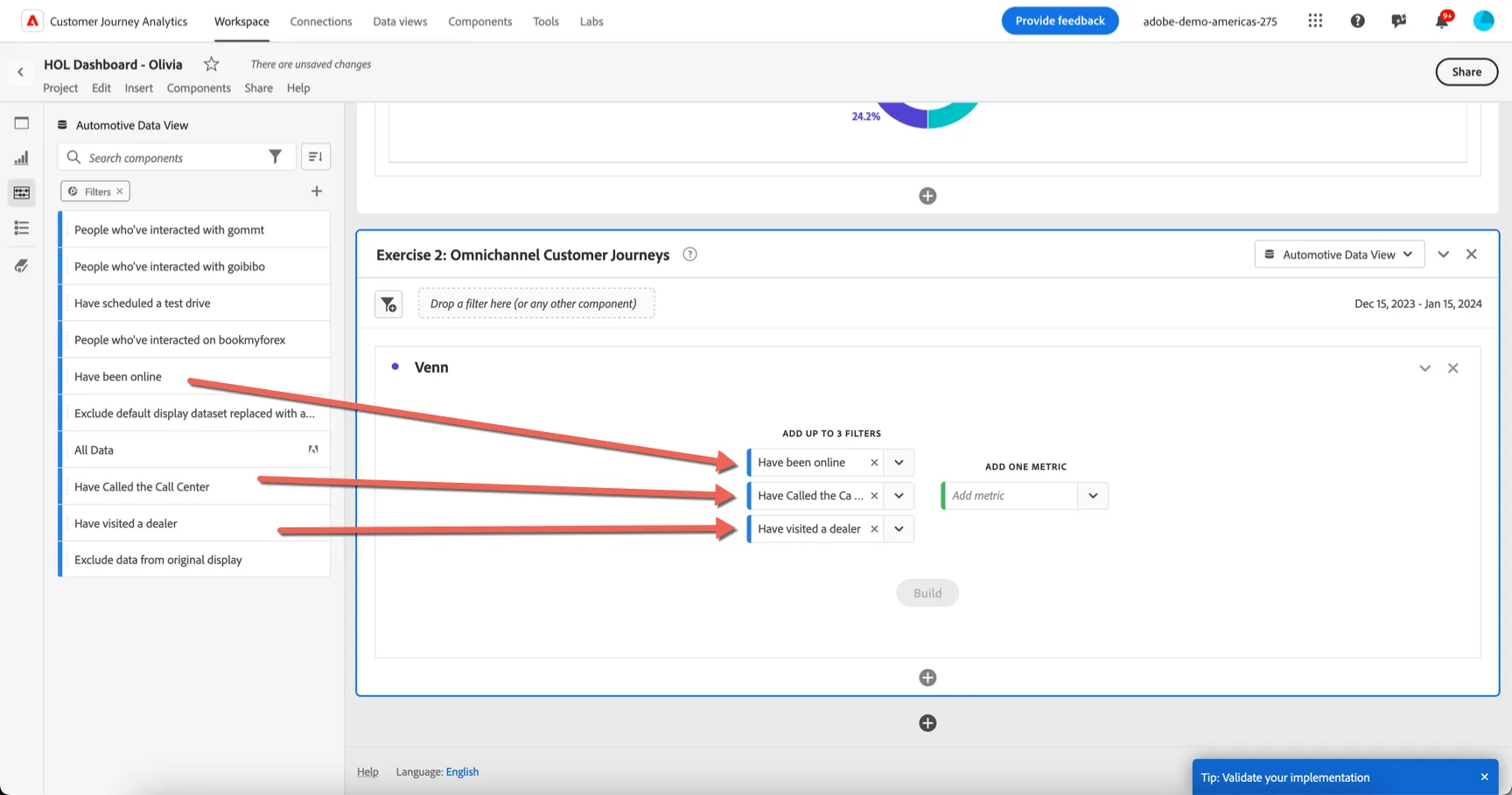Screen dimensions: 1512x795
Task: Select the Components icon in left rail
Action: [22, 192]
